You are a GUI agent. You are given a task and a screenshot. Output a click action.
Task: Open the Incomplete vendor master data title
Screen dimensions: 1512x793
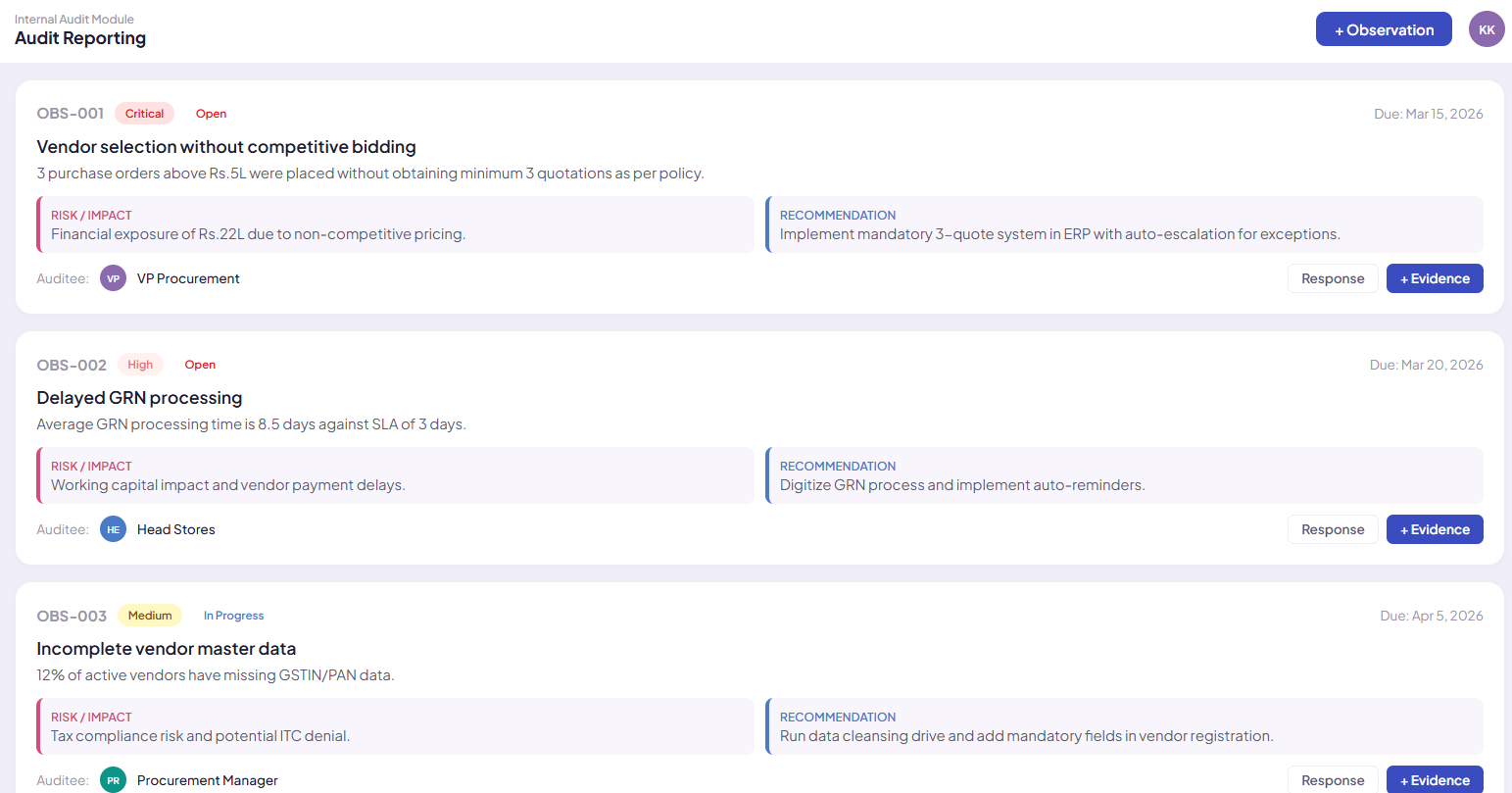coord(167,649)
